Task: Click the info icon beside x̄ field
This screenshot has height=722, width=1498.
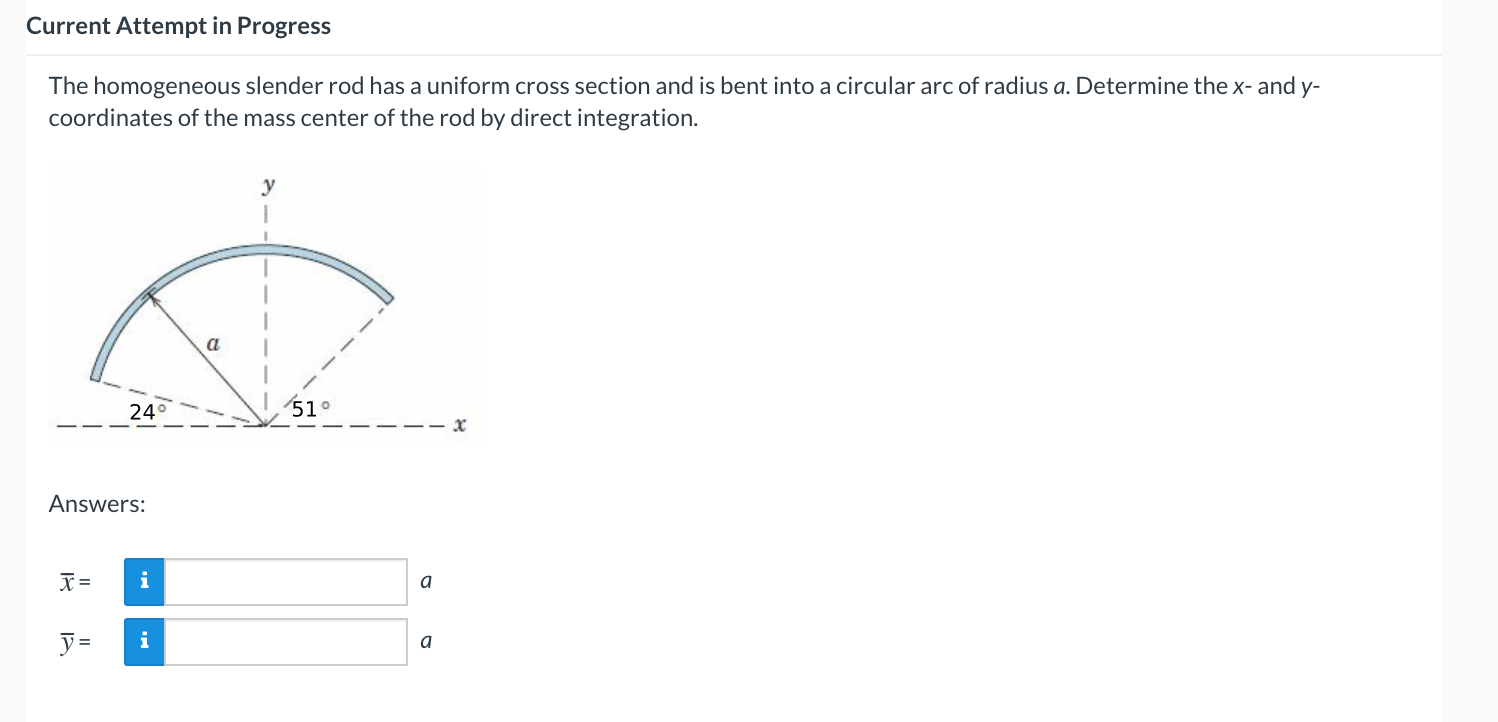Action: click(x=145, y=582)
